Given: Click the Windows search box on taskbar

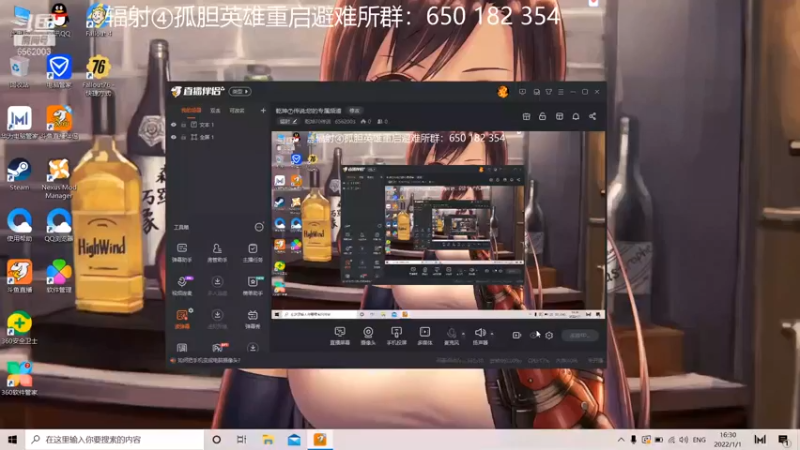Looking at the screenshot, I should pyautogui.click(x=114, y=439).
